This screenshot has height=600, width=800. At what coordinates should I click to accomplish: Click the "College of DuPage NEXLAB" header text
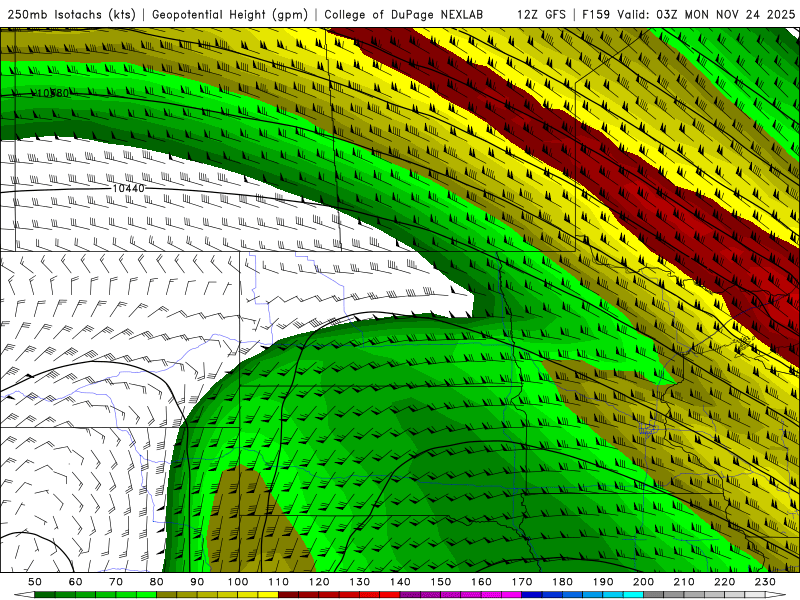(x=404, y=15)
